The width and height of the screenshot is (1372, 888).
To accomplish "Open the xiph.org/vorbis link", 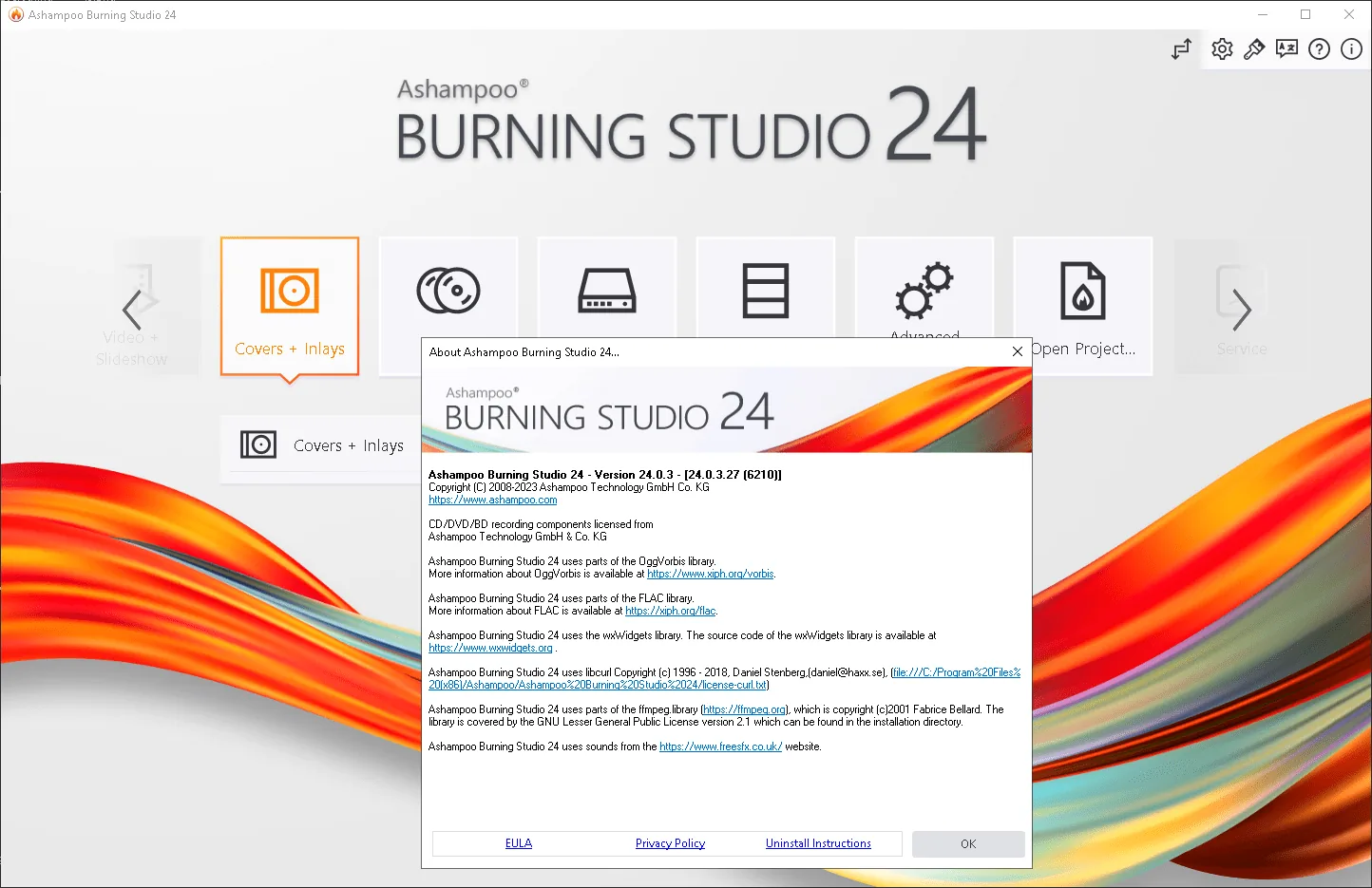I will (x=711, y=574).
